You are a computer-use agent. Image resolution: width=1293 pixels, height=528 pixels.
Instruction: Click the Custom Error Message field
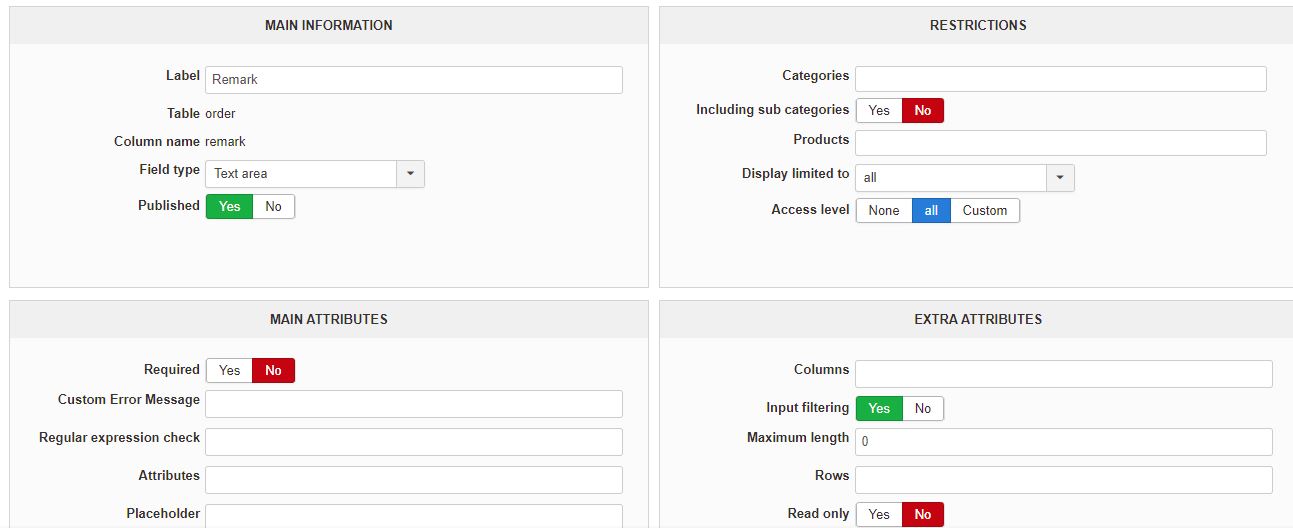coord(413,404)
